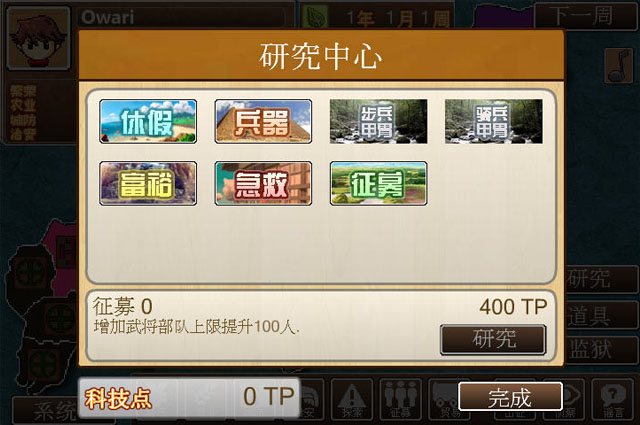Click the 研究 research button in dialog

tap(493, 339)
